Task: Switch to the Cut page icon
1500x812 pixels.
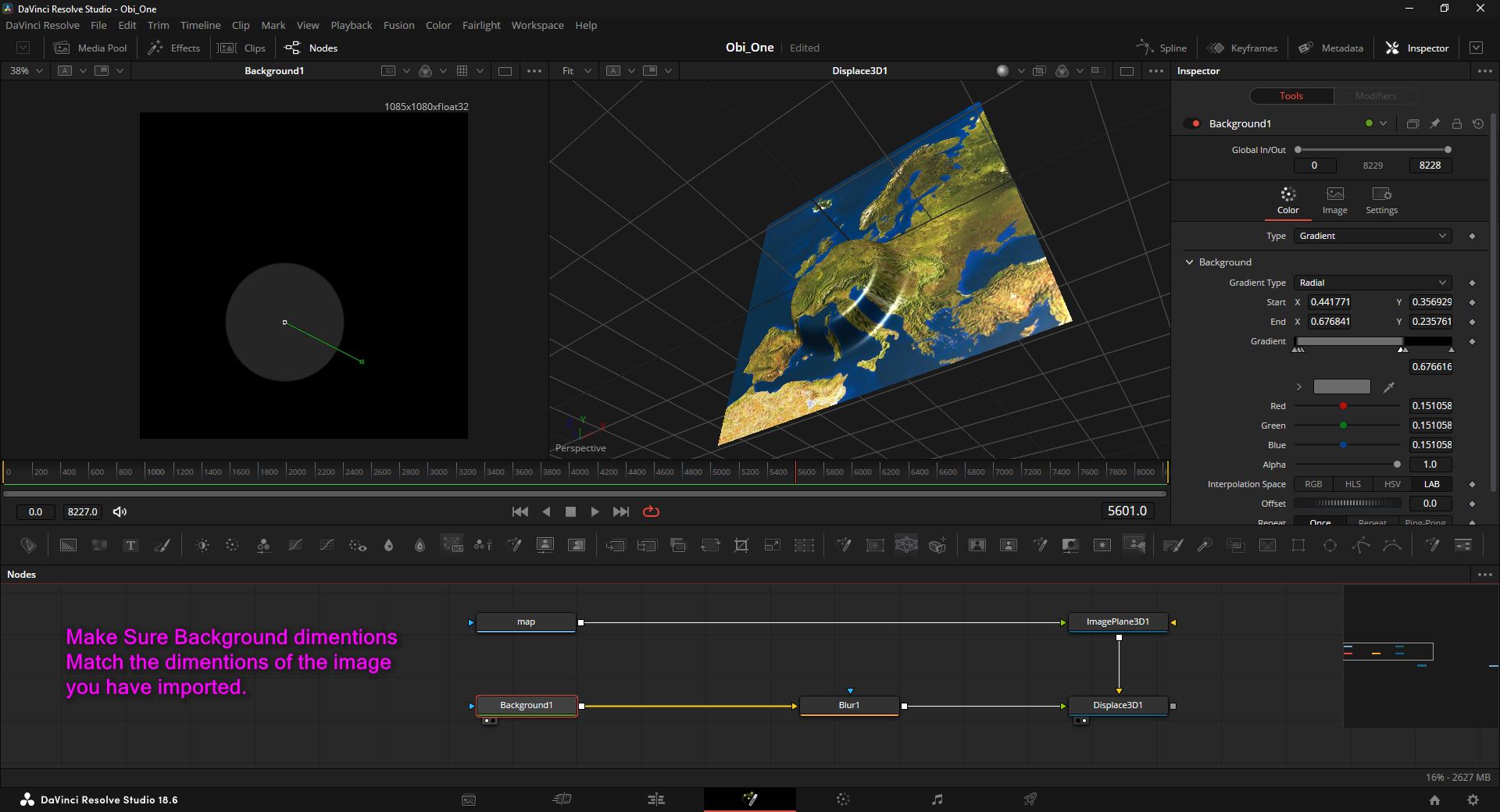Action: click(x=562, y=800)
